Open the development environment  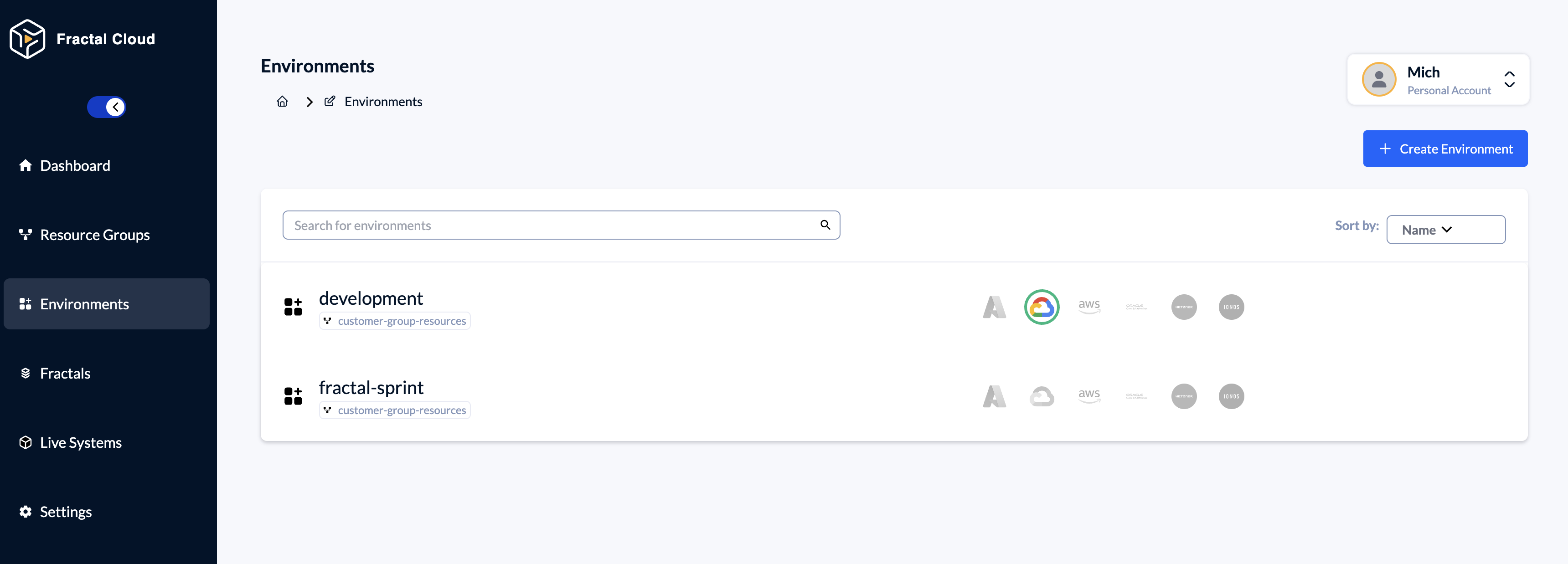click(x=371, y=298)
